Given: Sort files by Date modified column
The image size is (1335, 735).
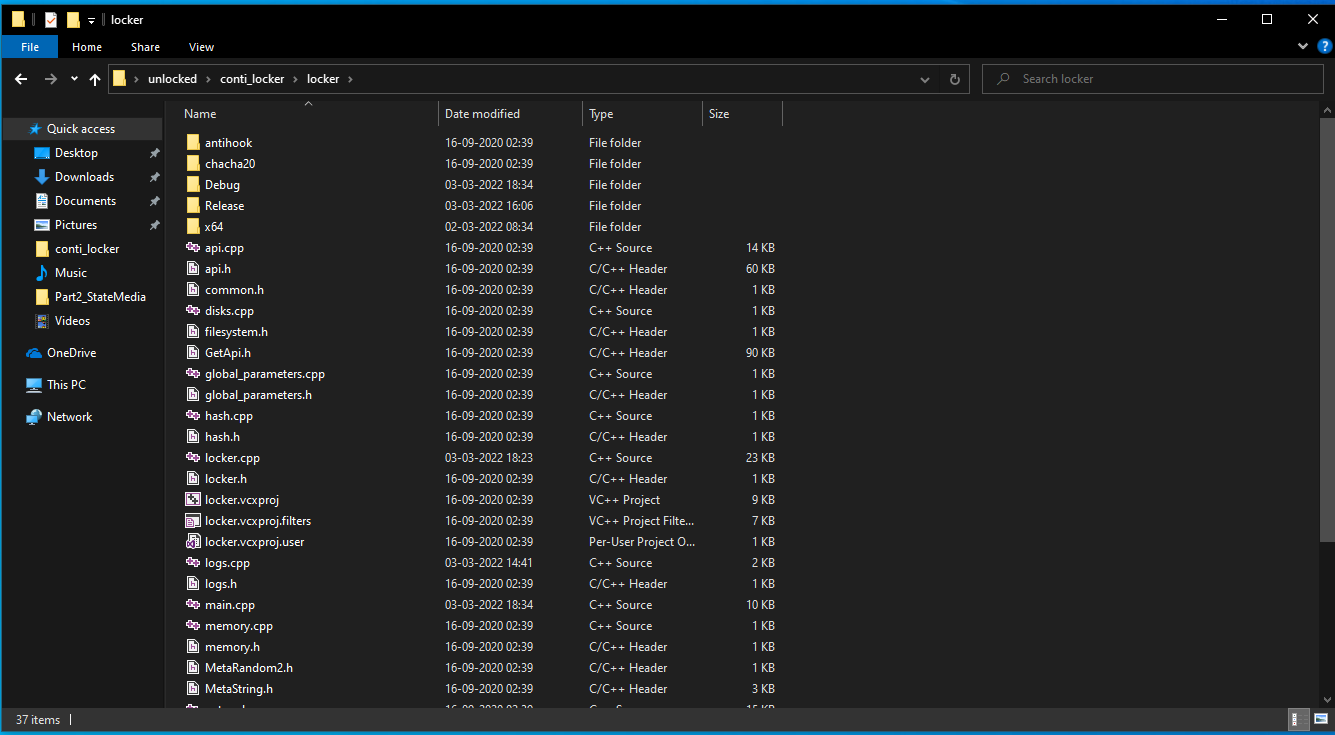Looking at the screenshot, I should coord(482,114).
